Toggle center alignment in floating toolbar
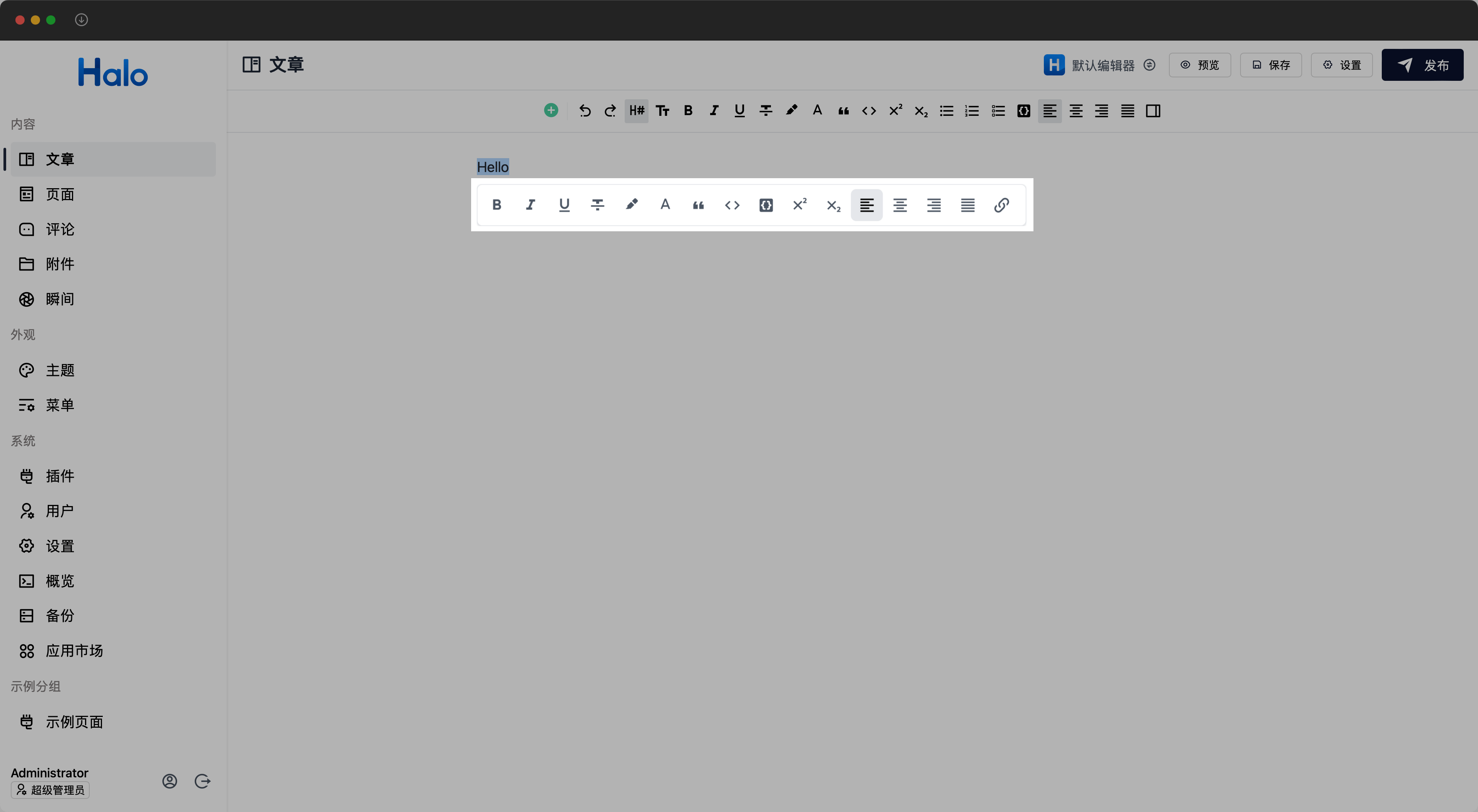 click(x=900, y=205)
